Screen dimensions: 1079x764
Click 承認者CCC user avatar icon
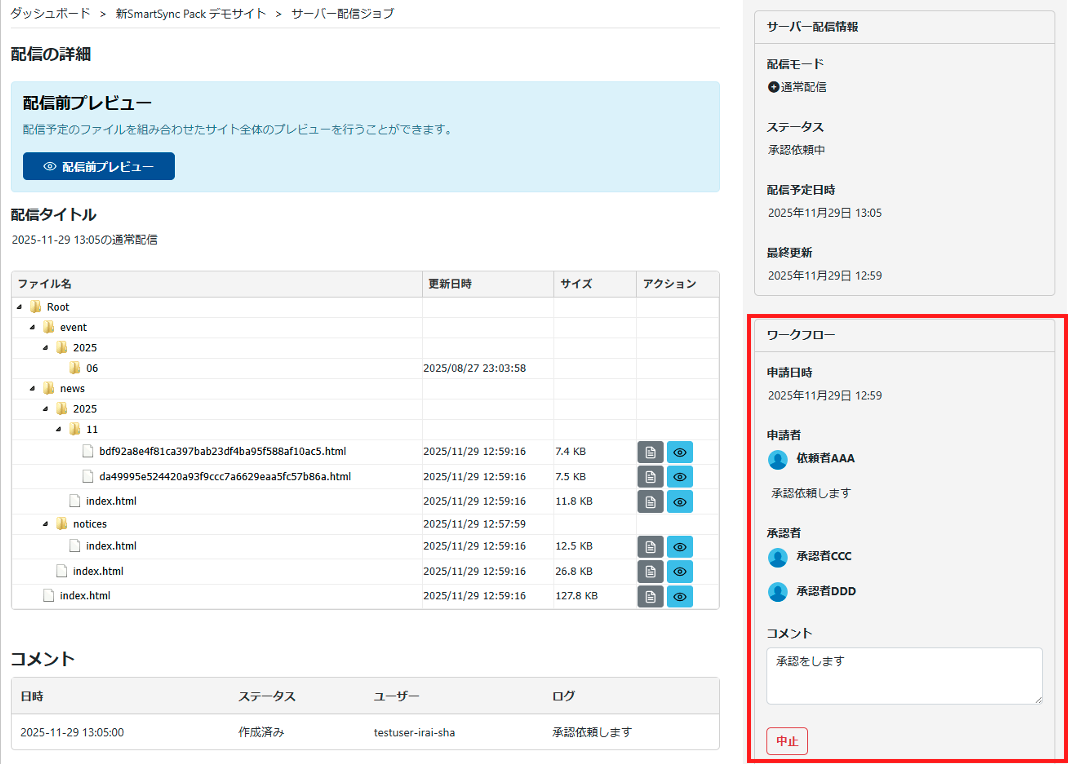pyautogui.click(x=778, y=557)
